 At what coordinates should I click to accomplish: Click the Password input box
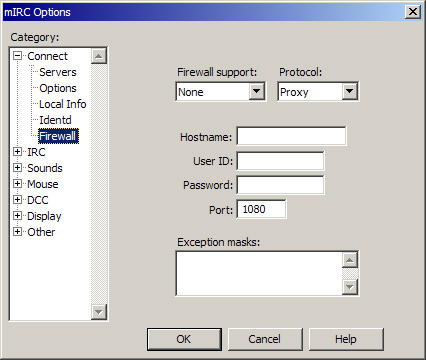click(280, 185)
